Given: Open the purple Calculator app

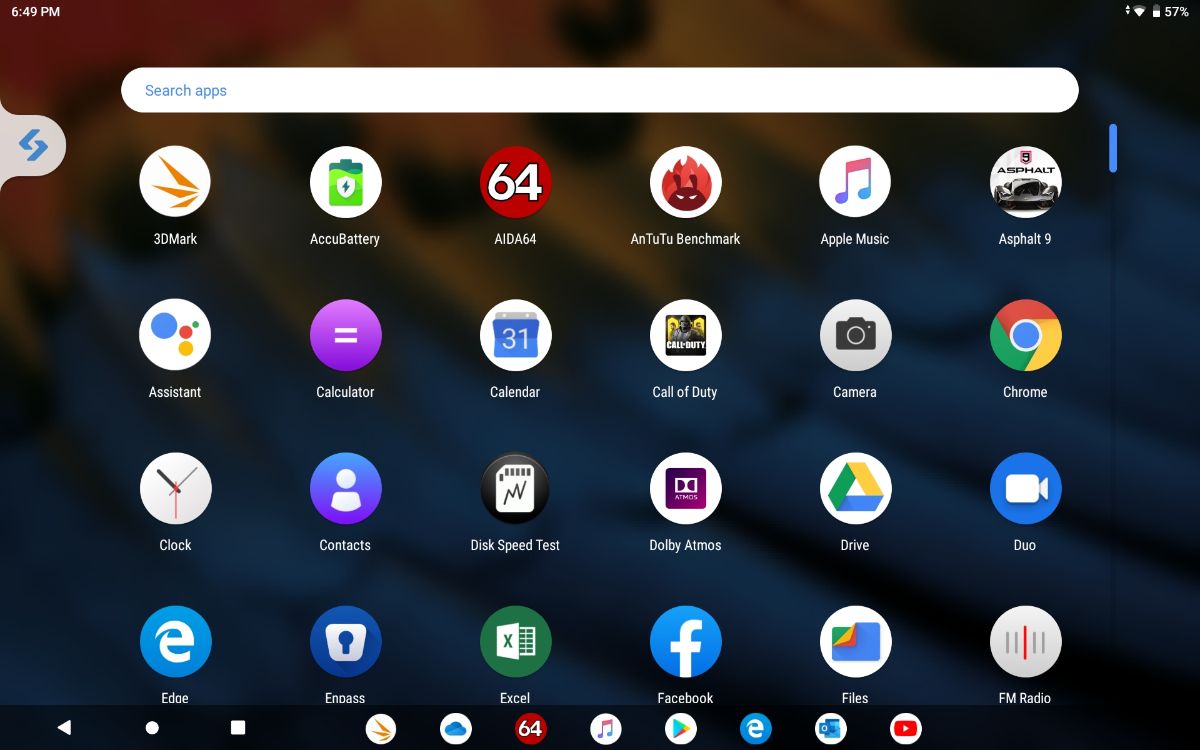Looking at the screenshot, I should 345,335.
